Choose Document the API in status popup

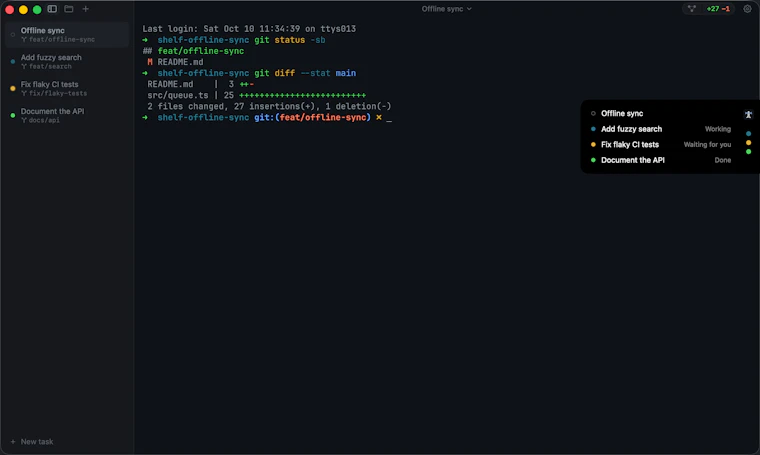661,160
